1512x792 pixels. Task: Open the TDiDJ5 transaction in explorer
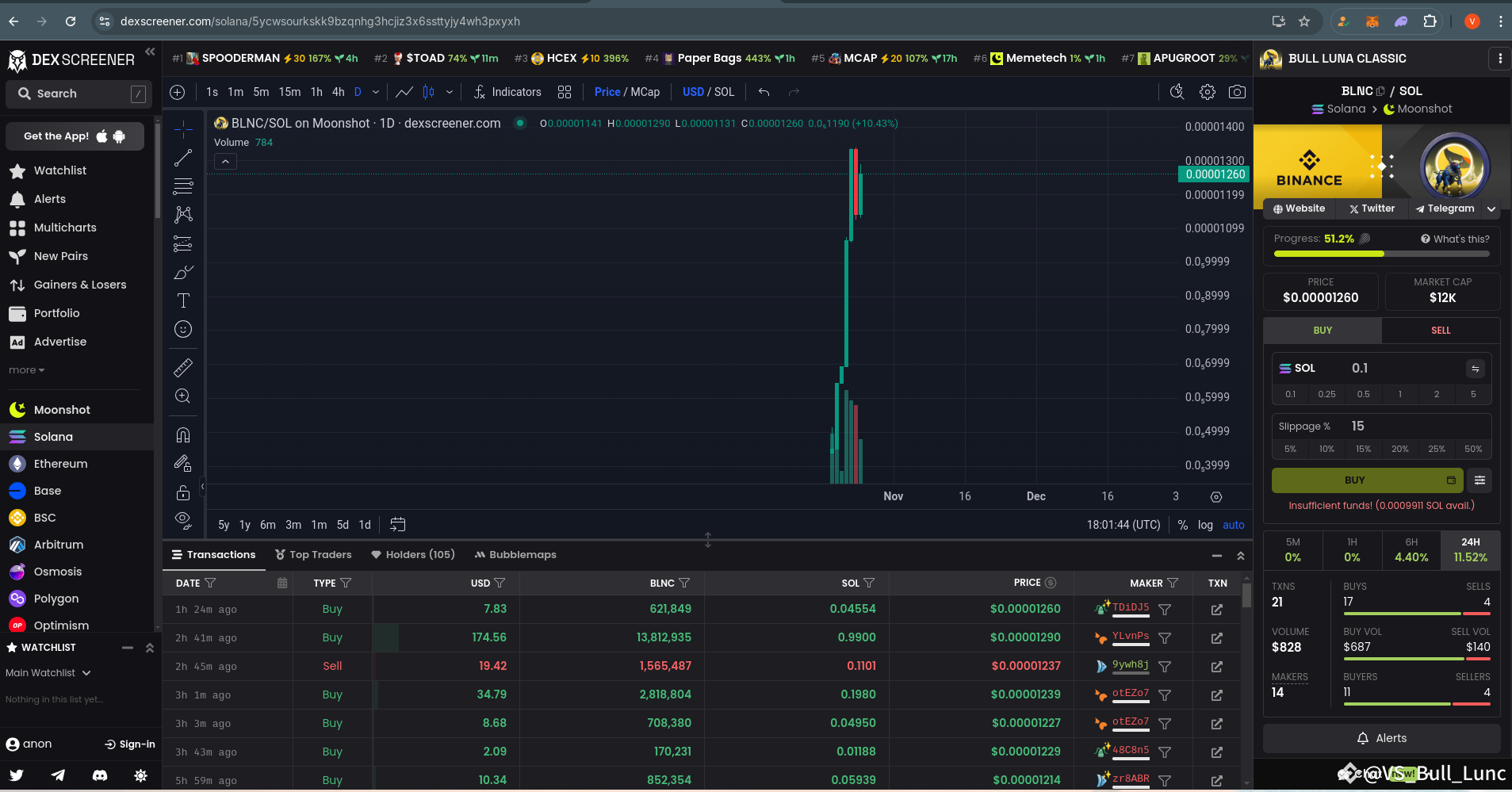(x=1217, y=610)
